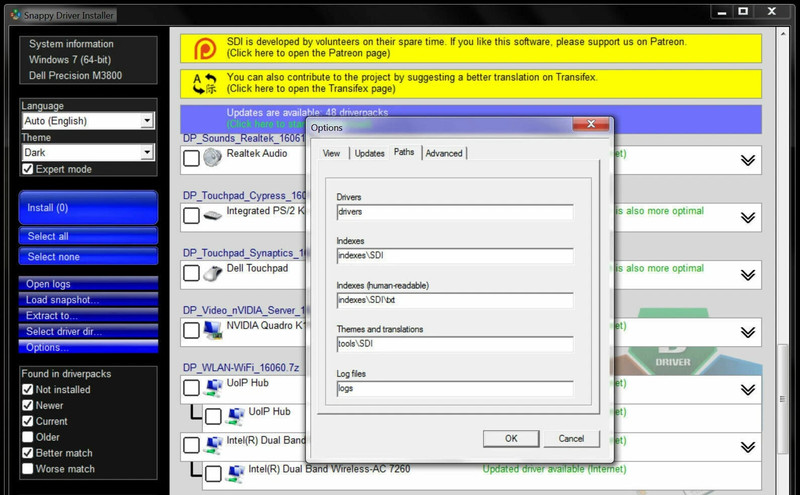This screenshot has width=800, height=495.
Task: Open the Transifex page banner
Action: tap(471, 84)
